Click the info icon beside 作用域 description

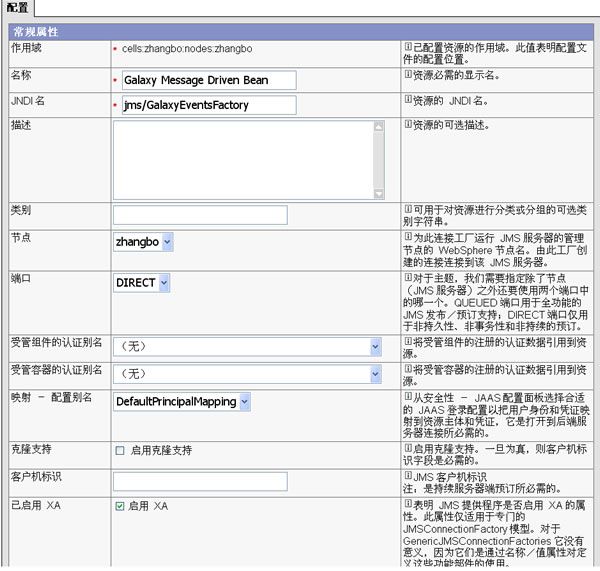[x=408, y=47]
